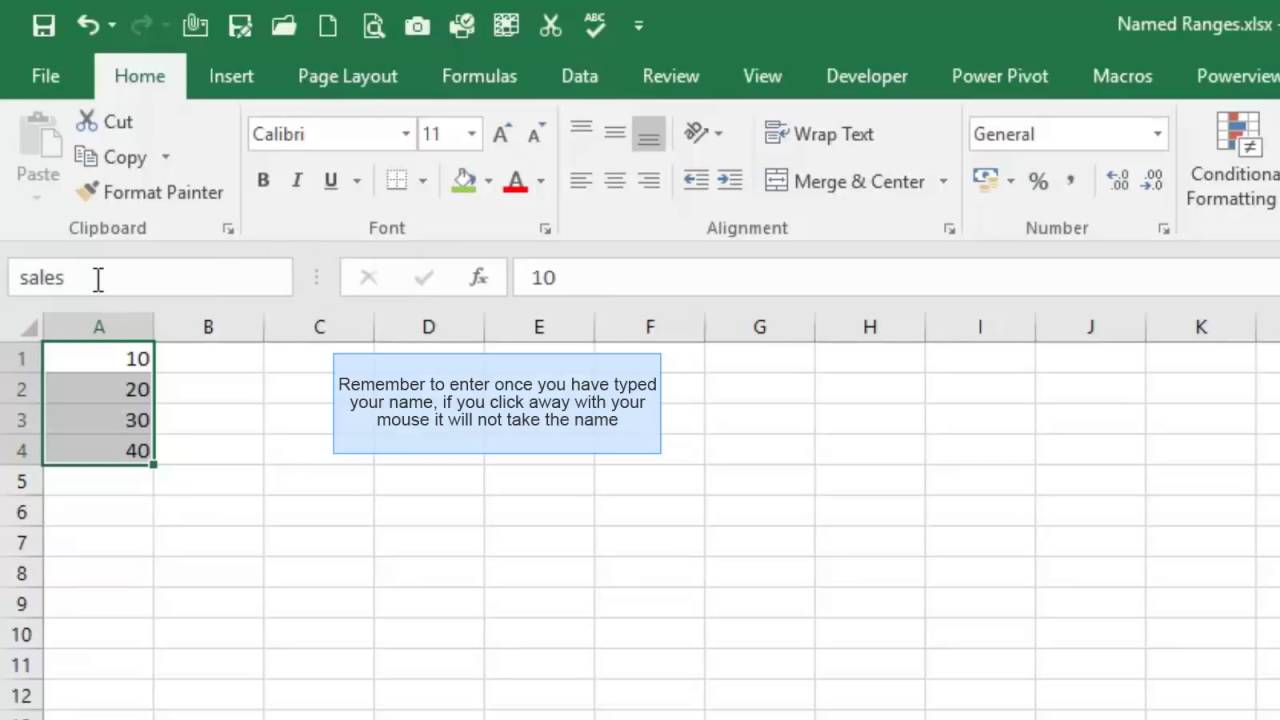Click the formula bar showing 10
Image resolution: width=1280 pixels, height=720 pixels.
[x=896, y=277]
